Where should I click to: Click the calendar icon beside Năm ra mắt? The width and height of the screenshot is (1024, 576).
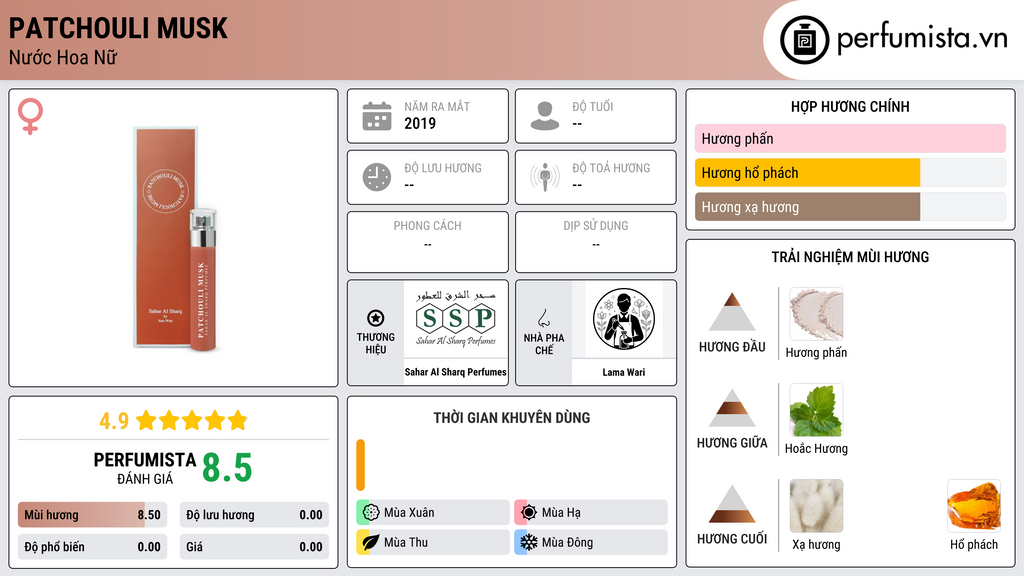377,116
